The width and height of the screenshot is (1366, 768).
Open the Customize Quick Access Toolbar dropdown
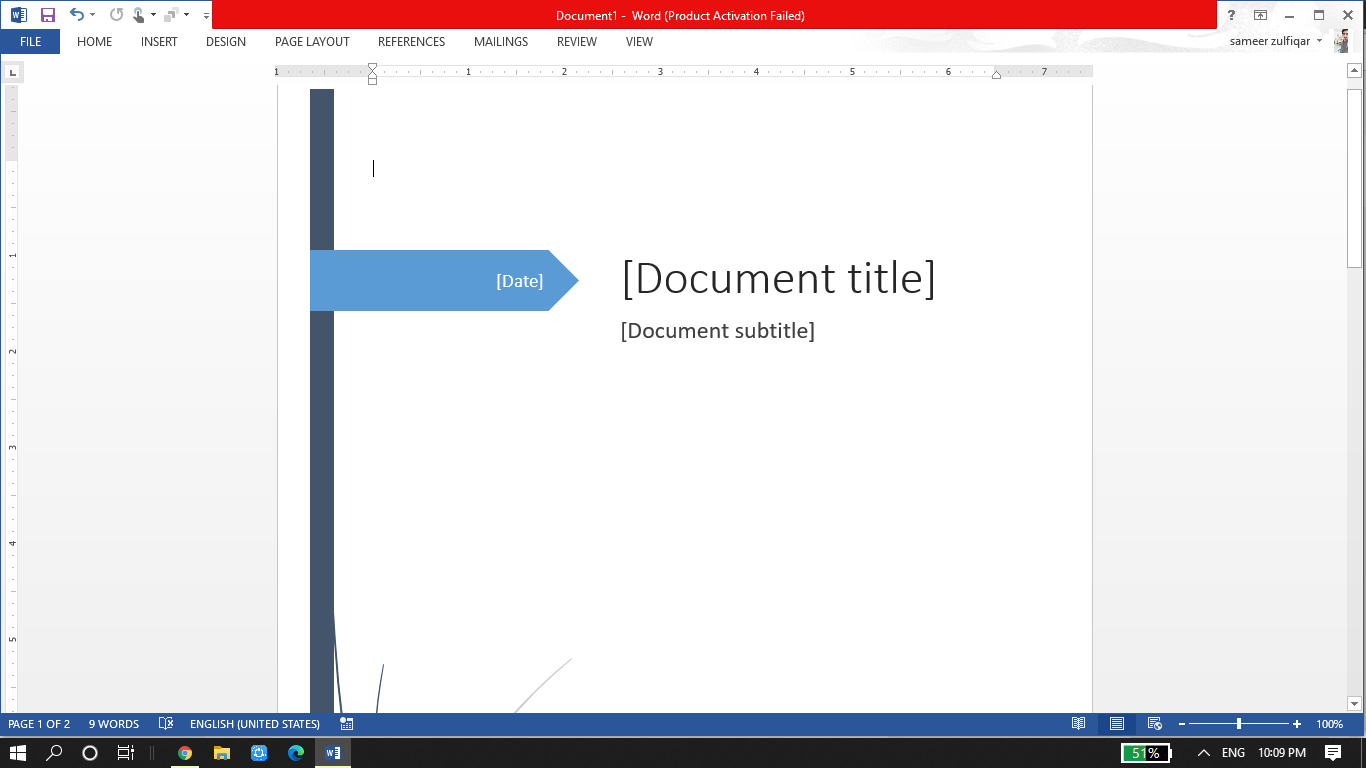click(205, 15)
